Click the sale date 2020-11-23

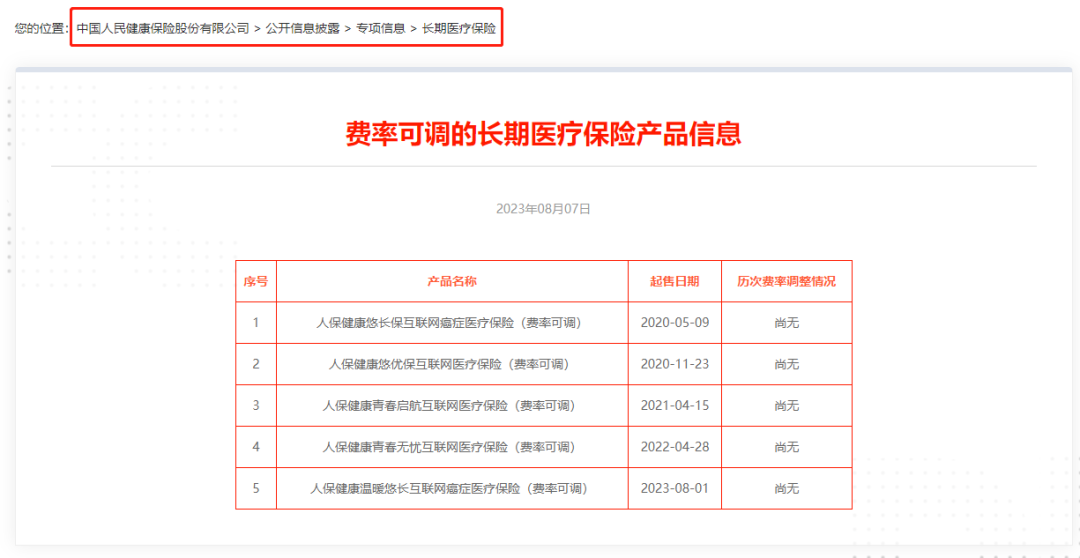(674, 364)
